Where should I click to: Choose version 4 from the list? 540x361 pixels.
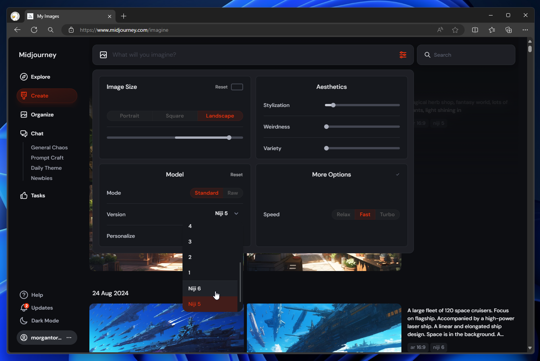coord(210,226)
